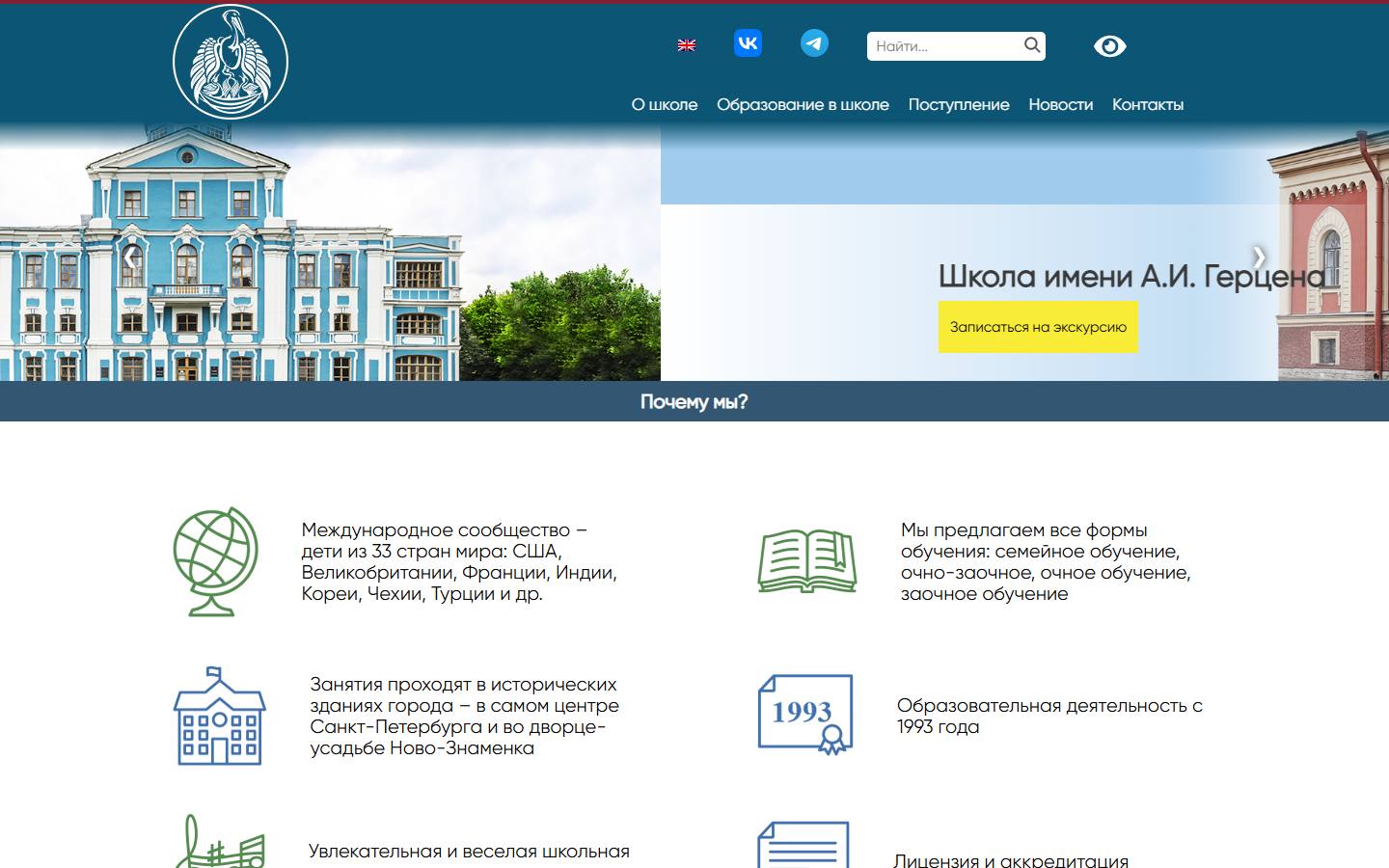This screenshot has height=868, width=1389.
Task: Open the 'Поступление' menu
Action: 959,104
